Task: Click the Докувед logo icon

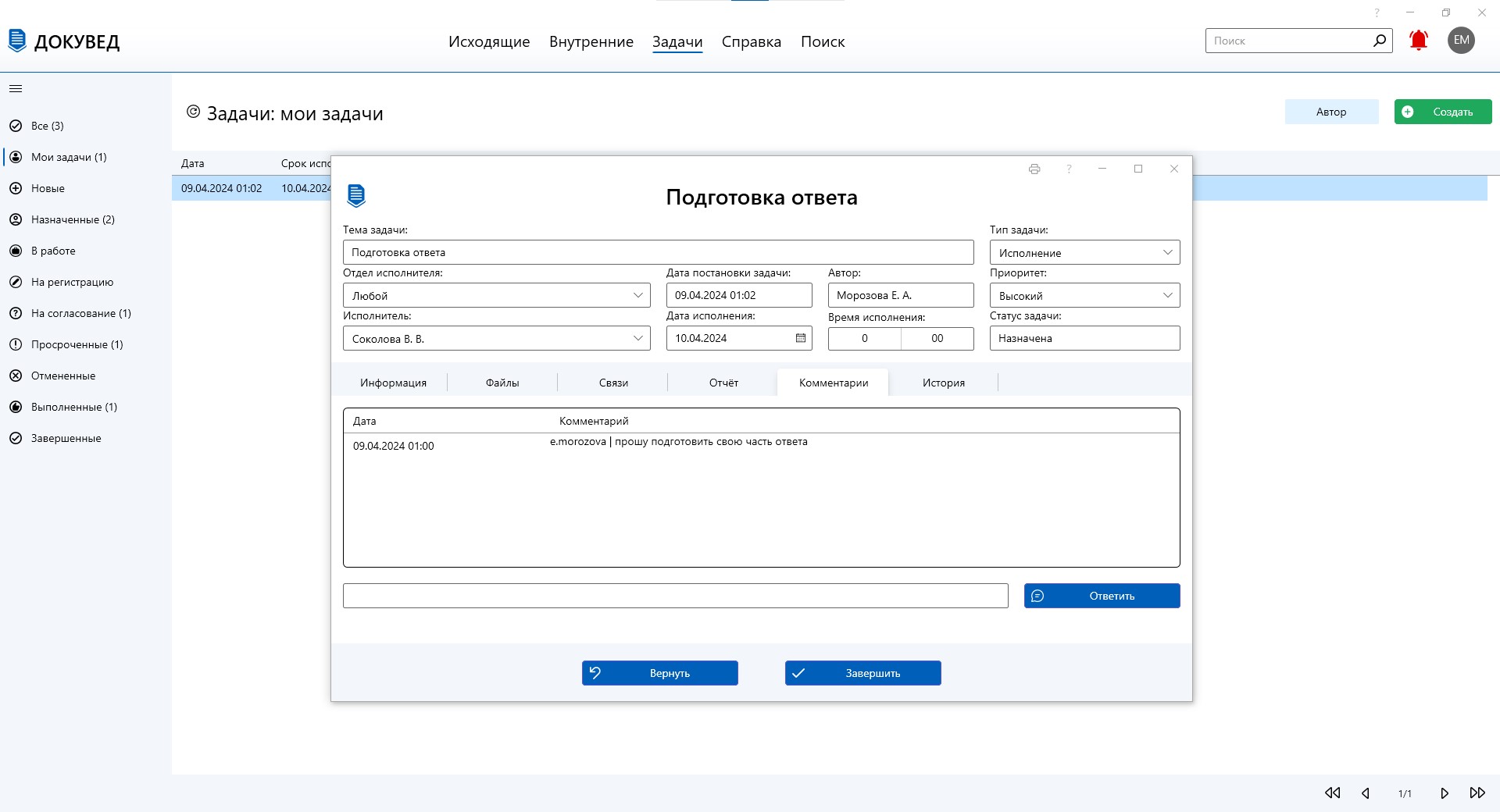Action: point(17,41)
